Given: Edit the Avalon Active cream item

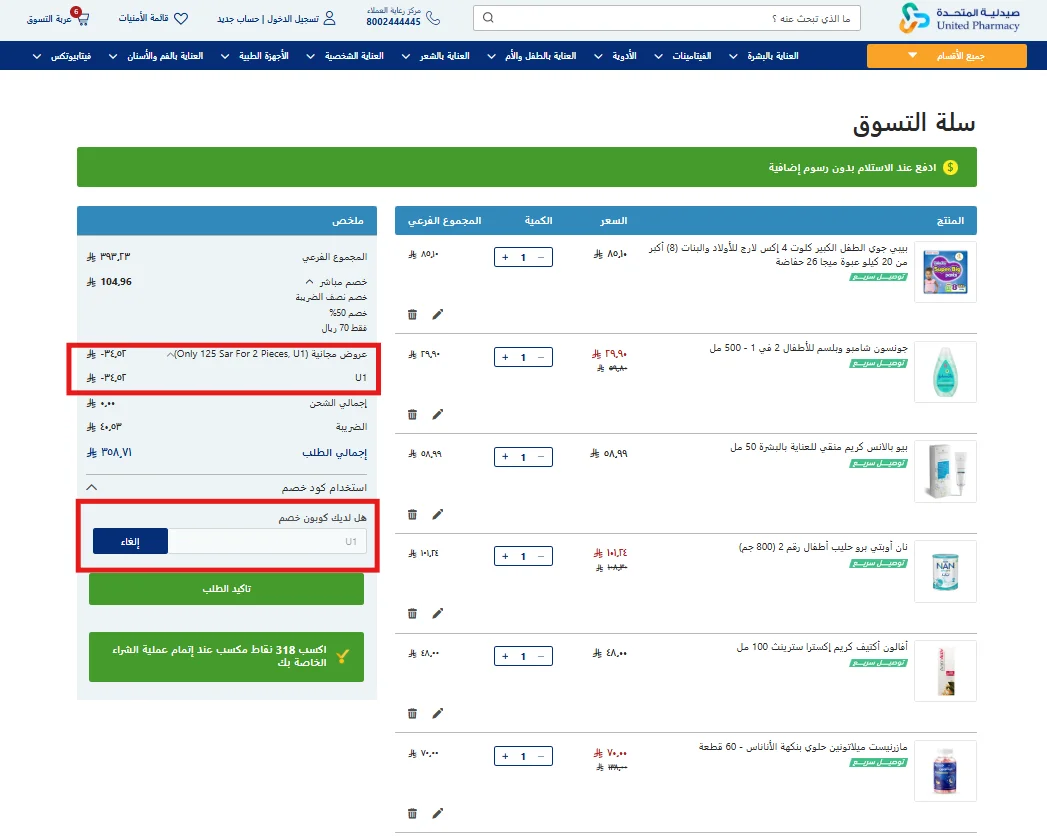Looking at the screenshot, I should pyautogui.click(x=437, y=714).
